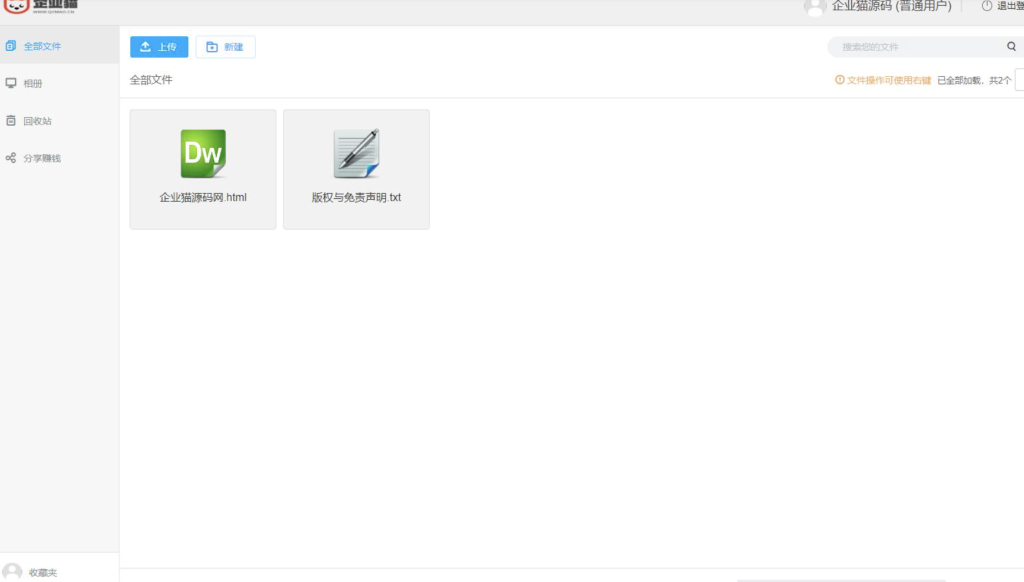
Task: Click the Dreamweaver file icon
Action: [203, 154]
